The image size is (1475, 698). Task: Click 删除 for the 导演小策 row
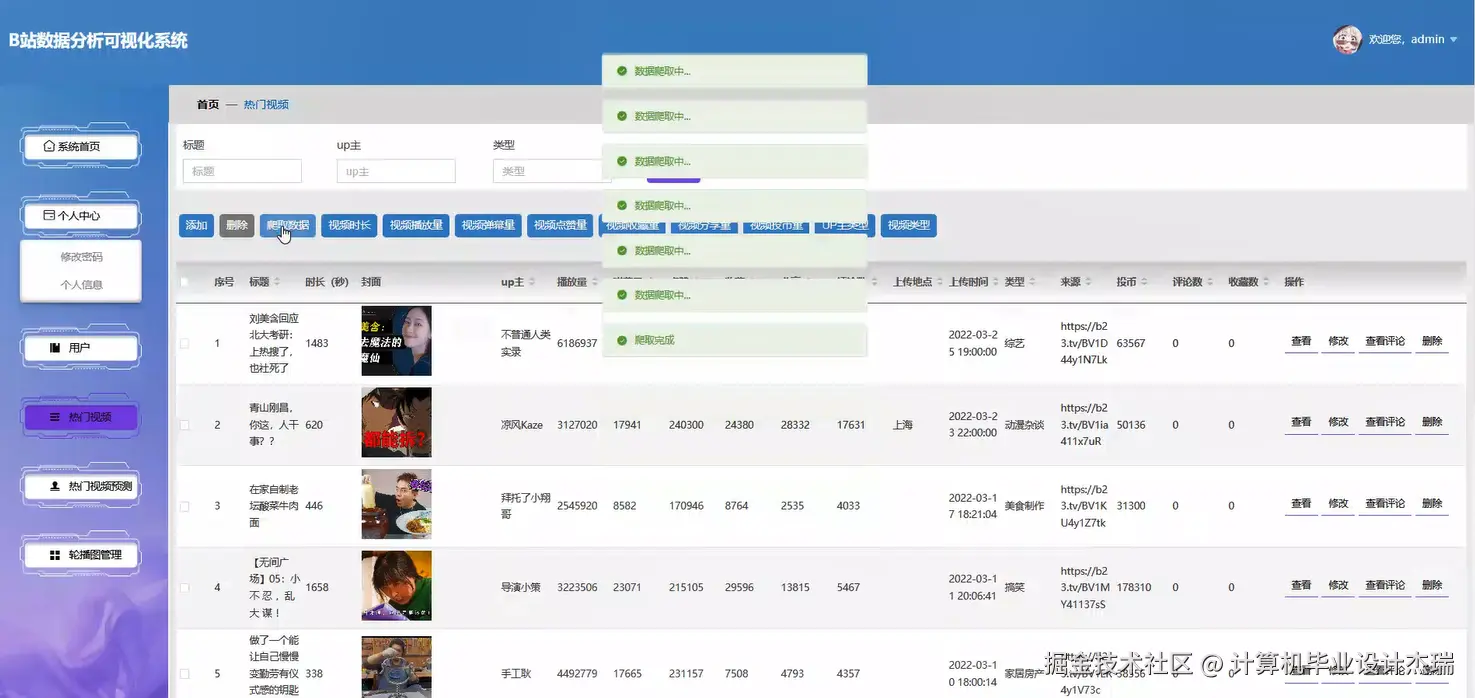click(1432, 586)
